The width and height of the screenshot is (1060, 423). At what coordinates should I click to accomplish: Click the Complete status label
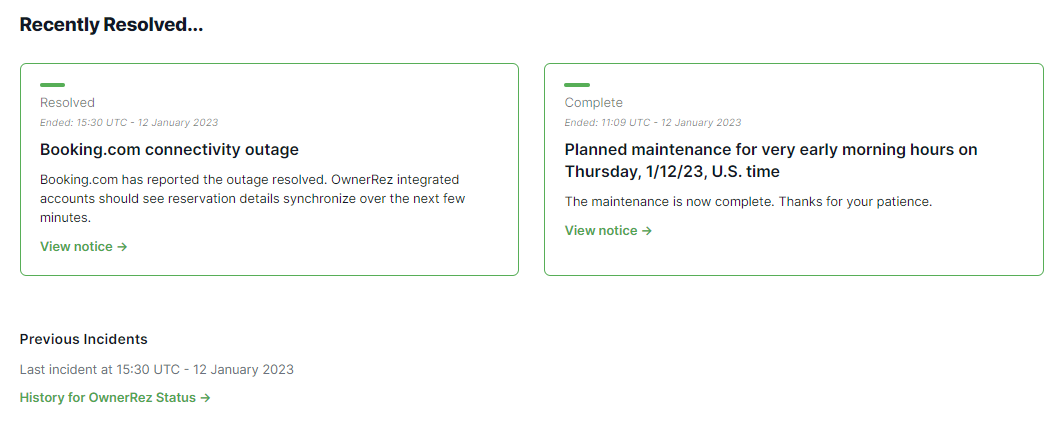593,102
